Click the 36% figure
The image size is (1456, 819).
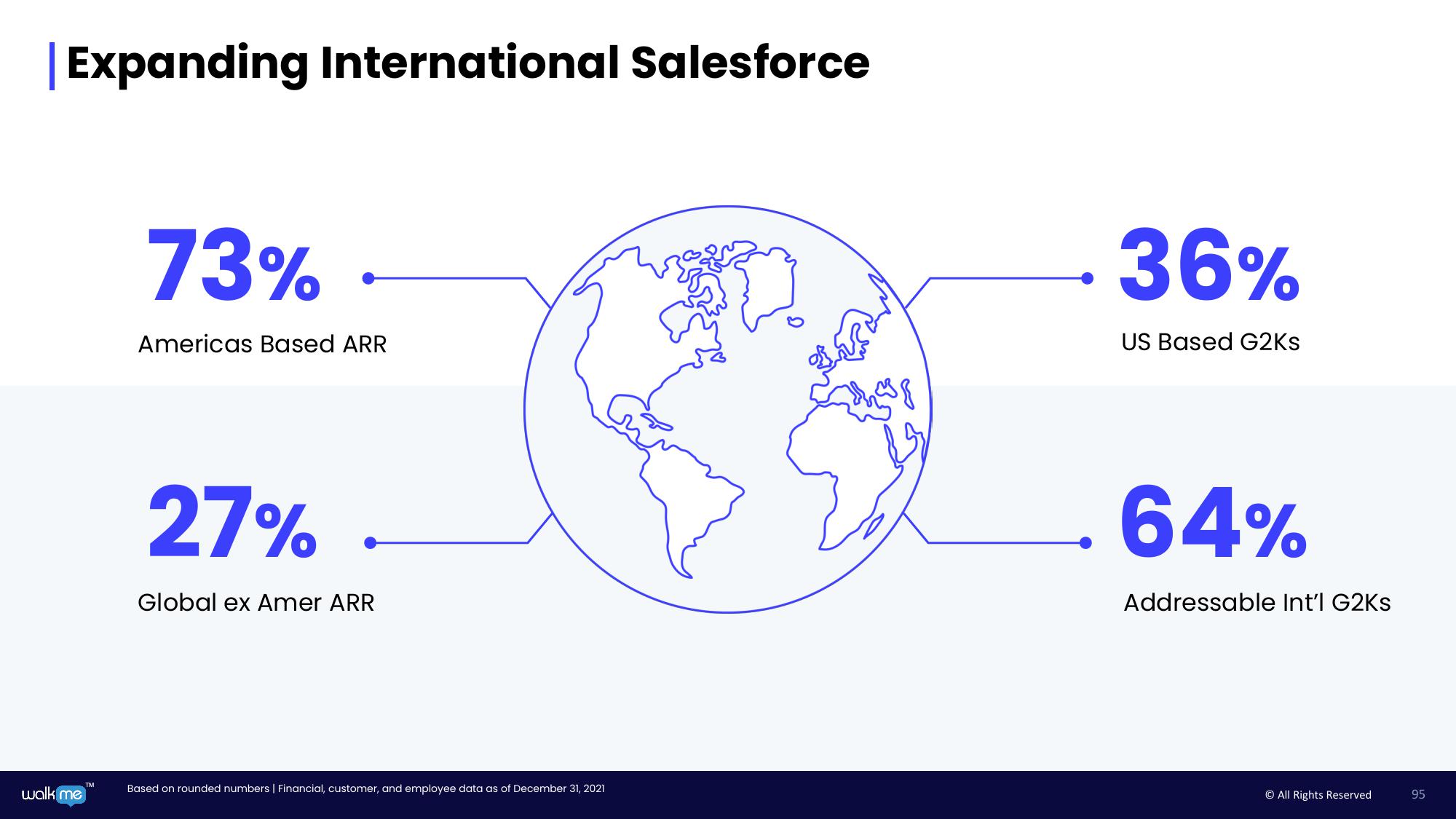coord(1209,264)
